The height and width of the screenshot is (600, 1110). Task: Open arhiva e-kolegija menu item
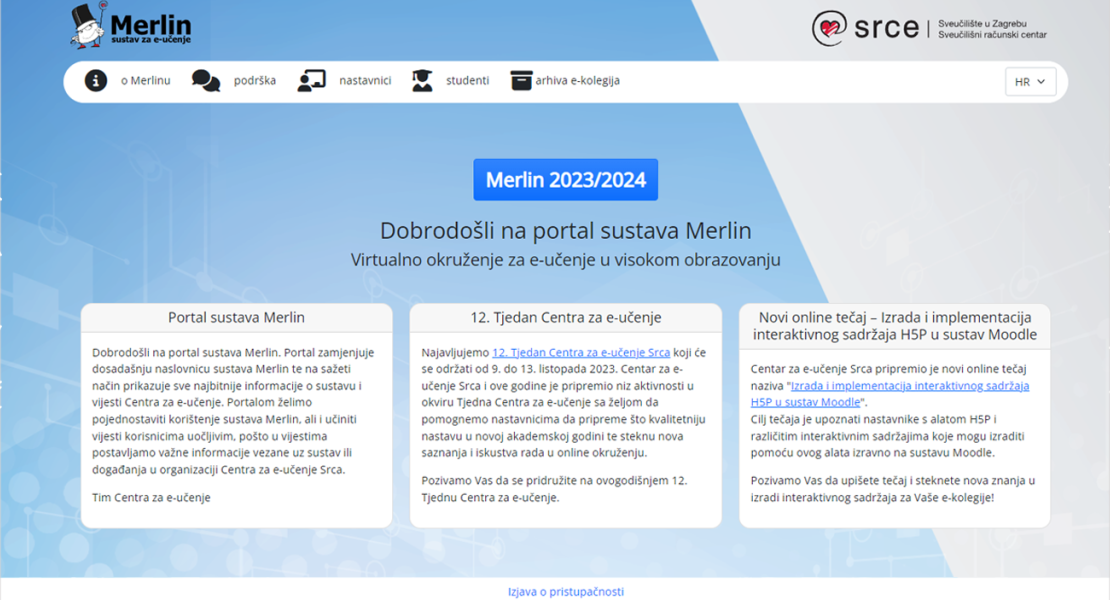(x=578, y=81)
